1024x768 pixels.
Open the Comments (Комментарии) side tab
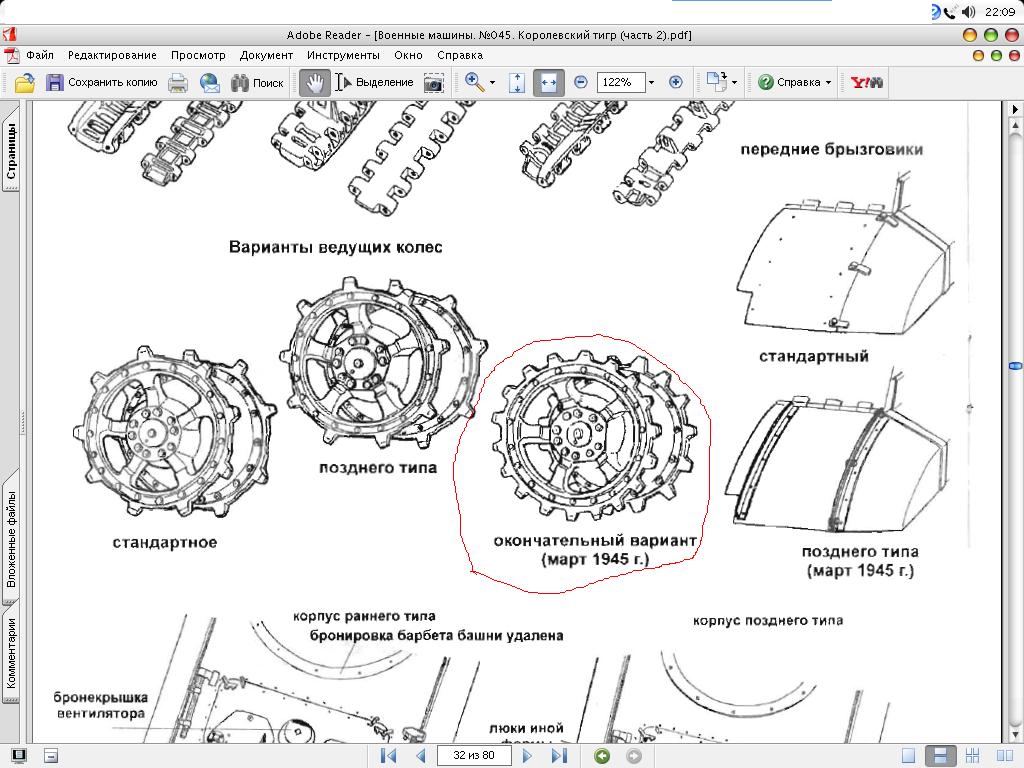11,654
